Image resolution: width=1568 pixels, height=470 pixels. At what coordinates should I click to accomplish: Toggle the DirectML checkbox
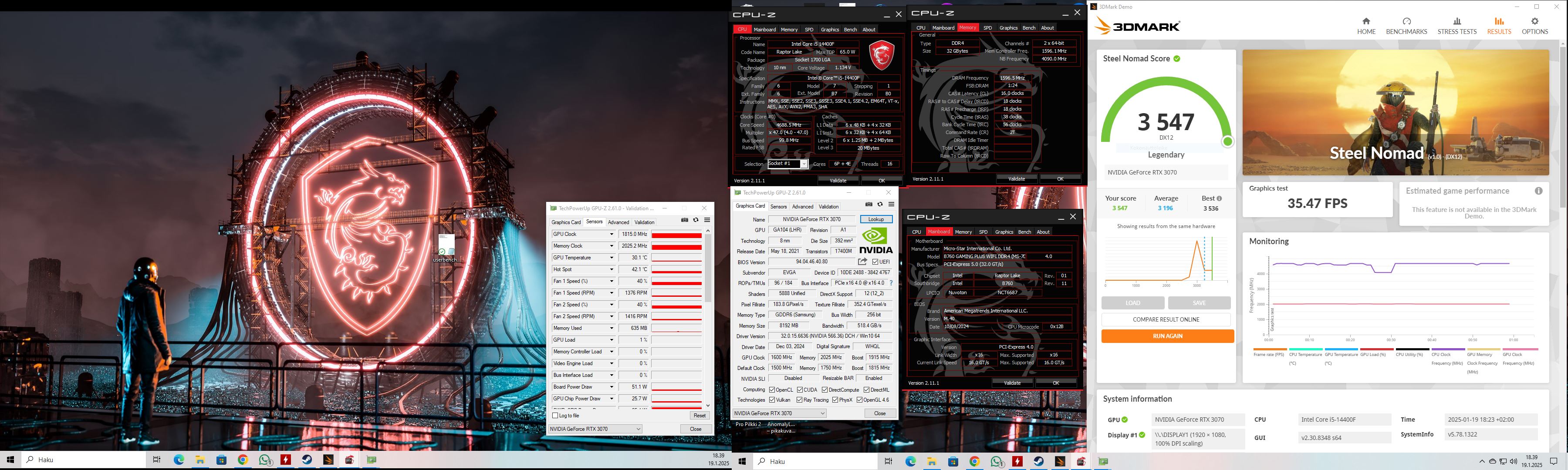click(x=866, y=390)
